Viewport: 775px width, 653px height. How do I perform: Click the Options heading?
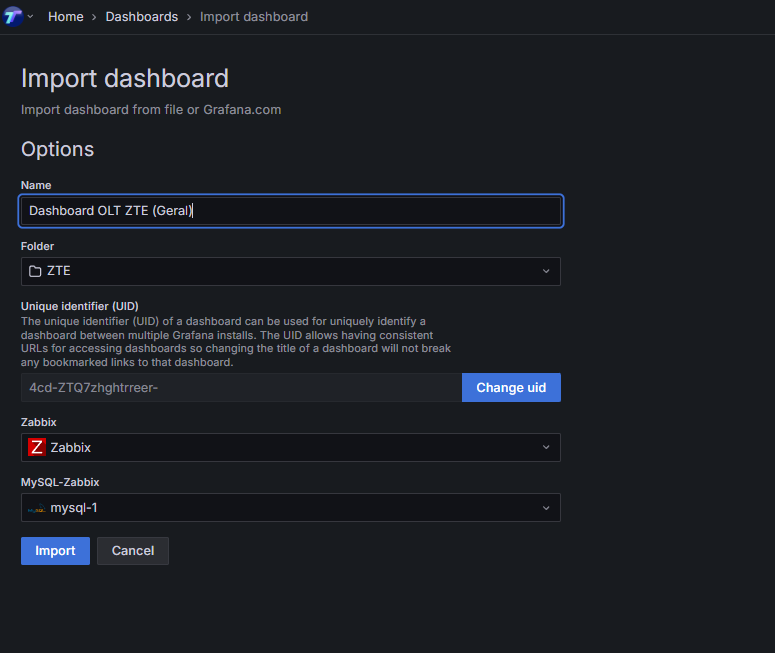[x=57, y=149]
